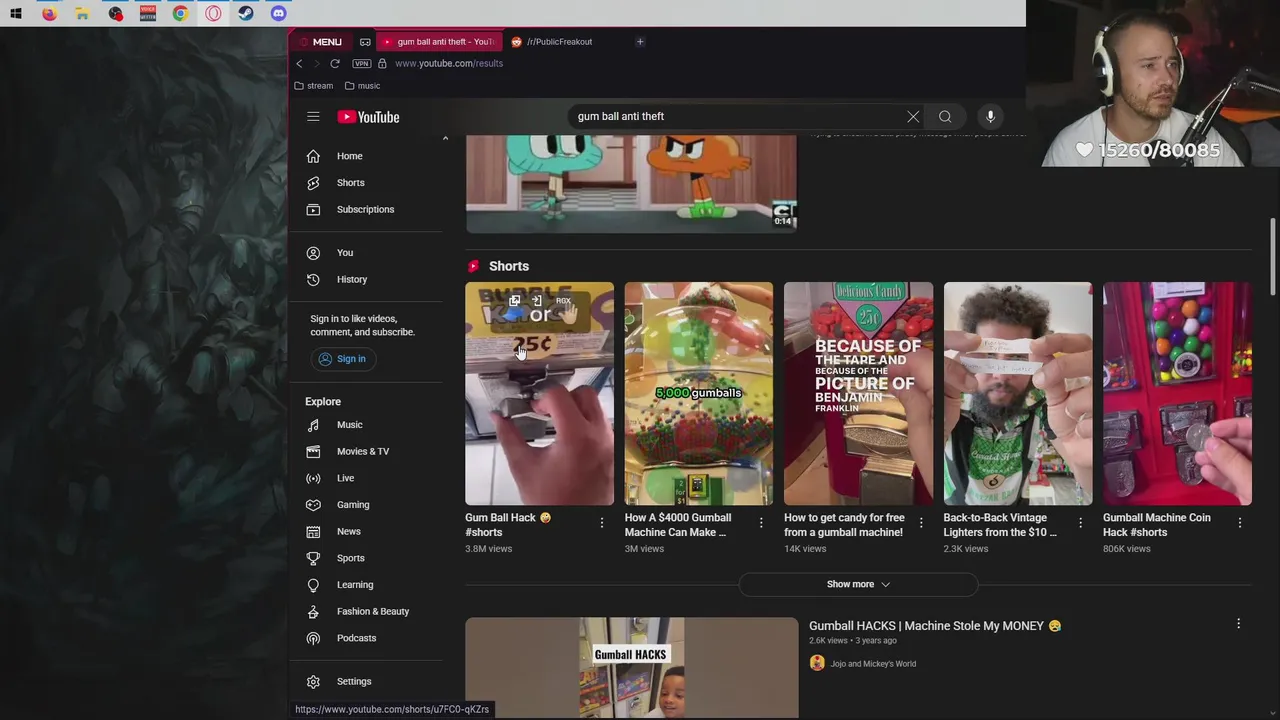This screenshot has width=1280, height=720.
Task: Click the popout icon on hovered short
Action: [514, 301]
